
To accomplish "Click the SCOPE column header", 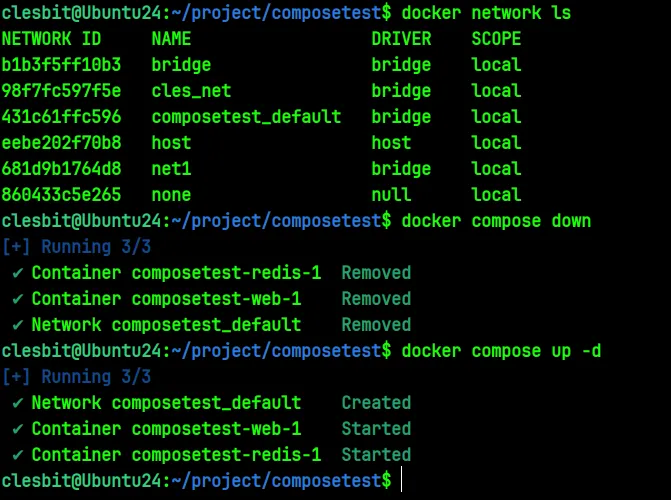I will point(496,39).
